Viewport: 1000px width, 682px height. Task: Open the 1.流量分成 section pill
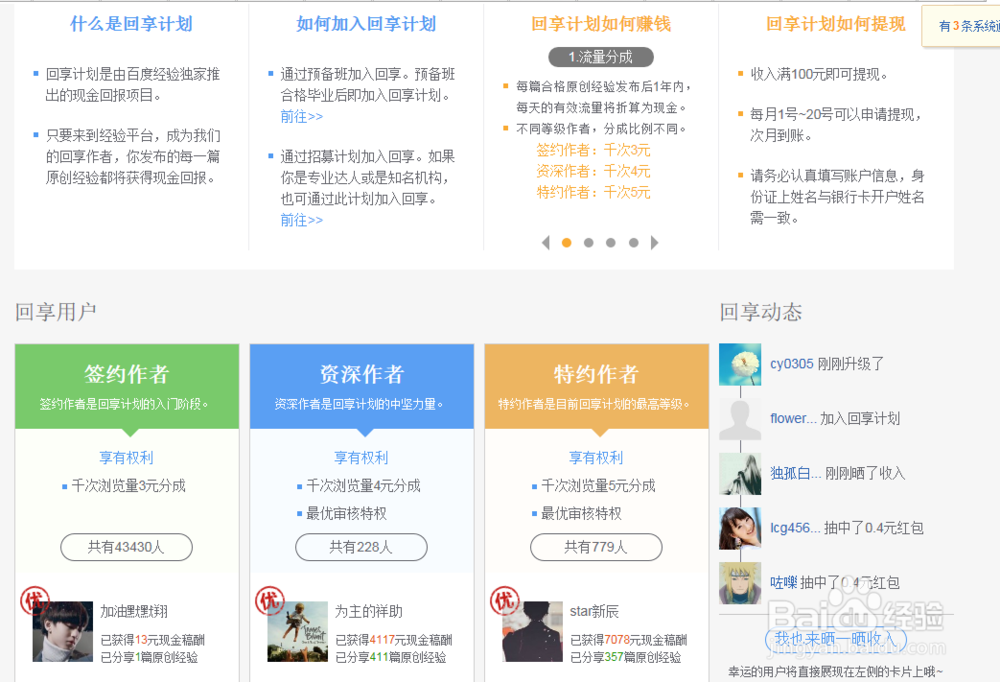point(600,57)
